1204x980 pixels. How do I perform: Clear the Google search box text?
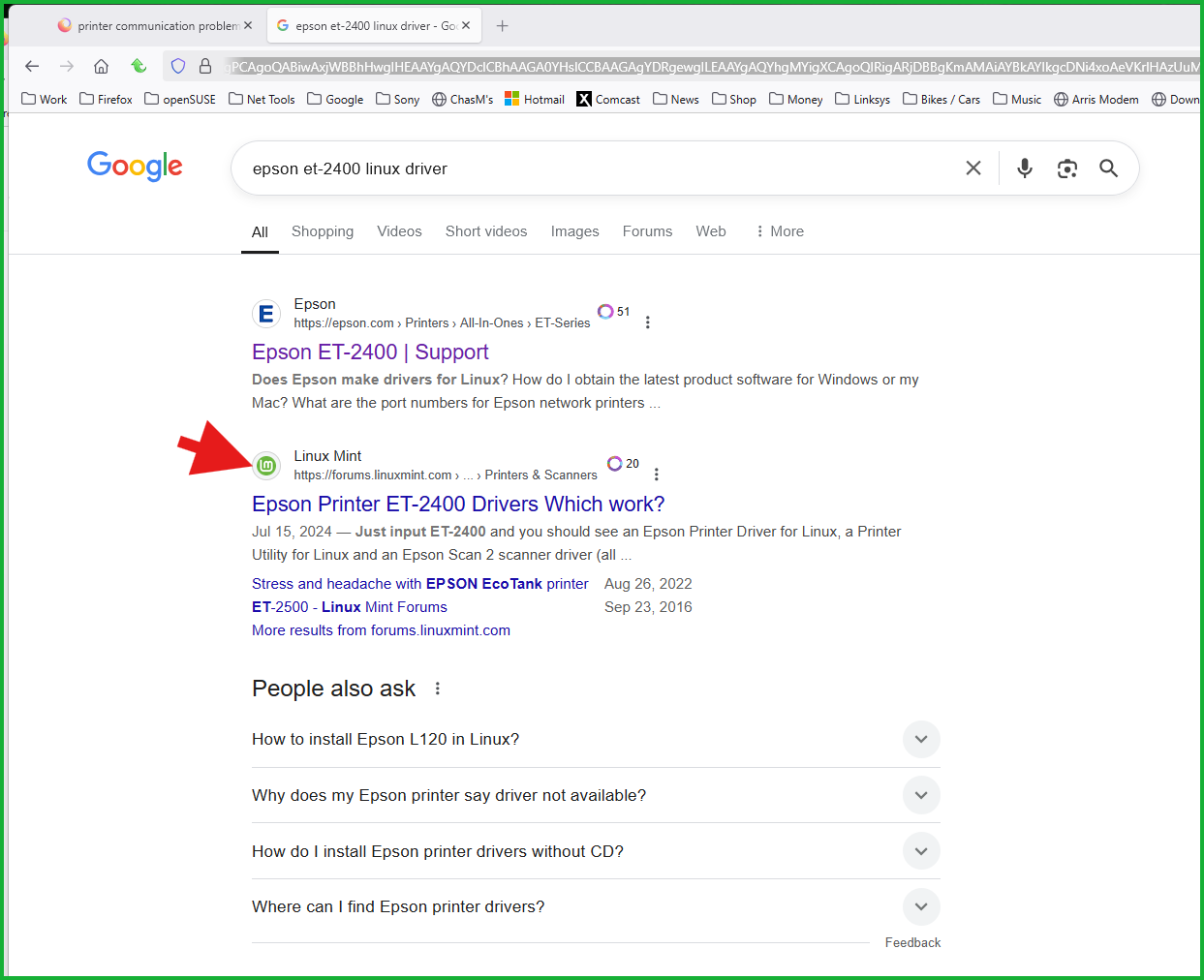[x=973, y=168]
